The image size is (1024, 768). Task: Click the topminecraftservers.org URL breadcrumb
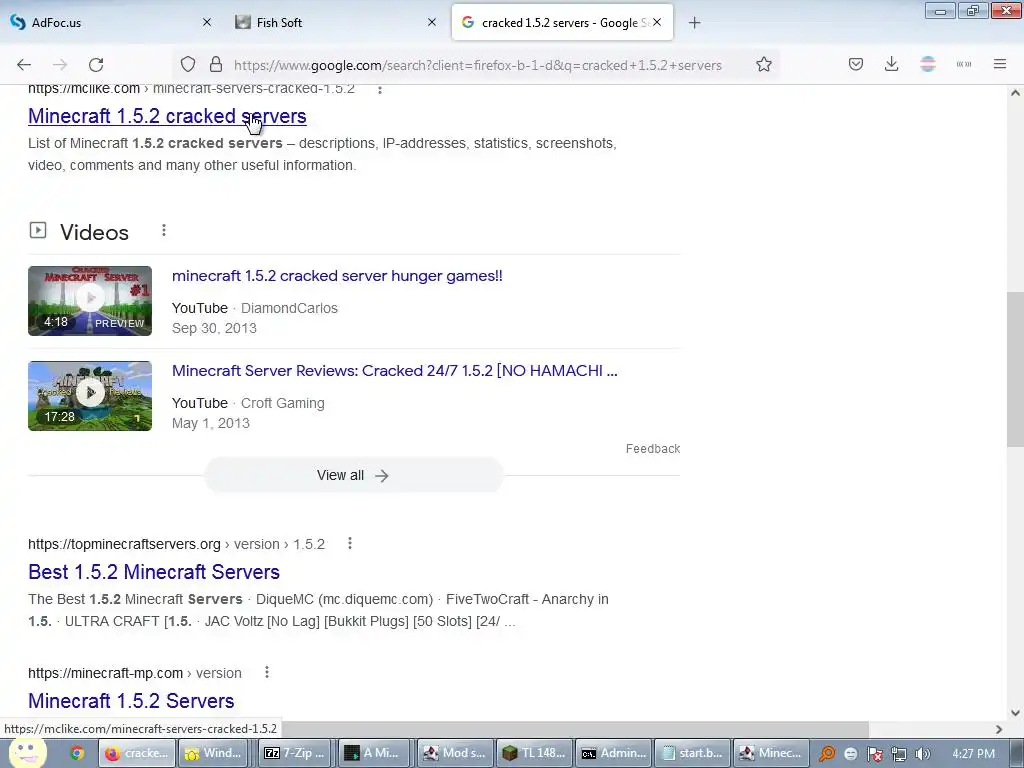[x=176, y=544]
